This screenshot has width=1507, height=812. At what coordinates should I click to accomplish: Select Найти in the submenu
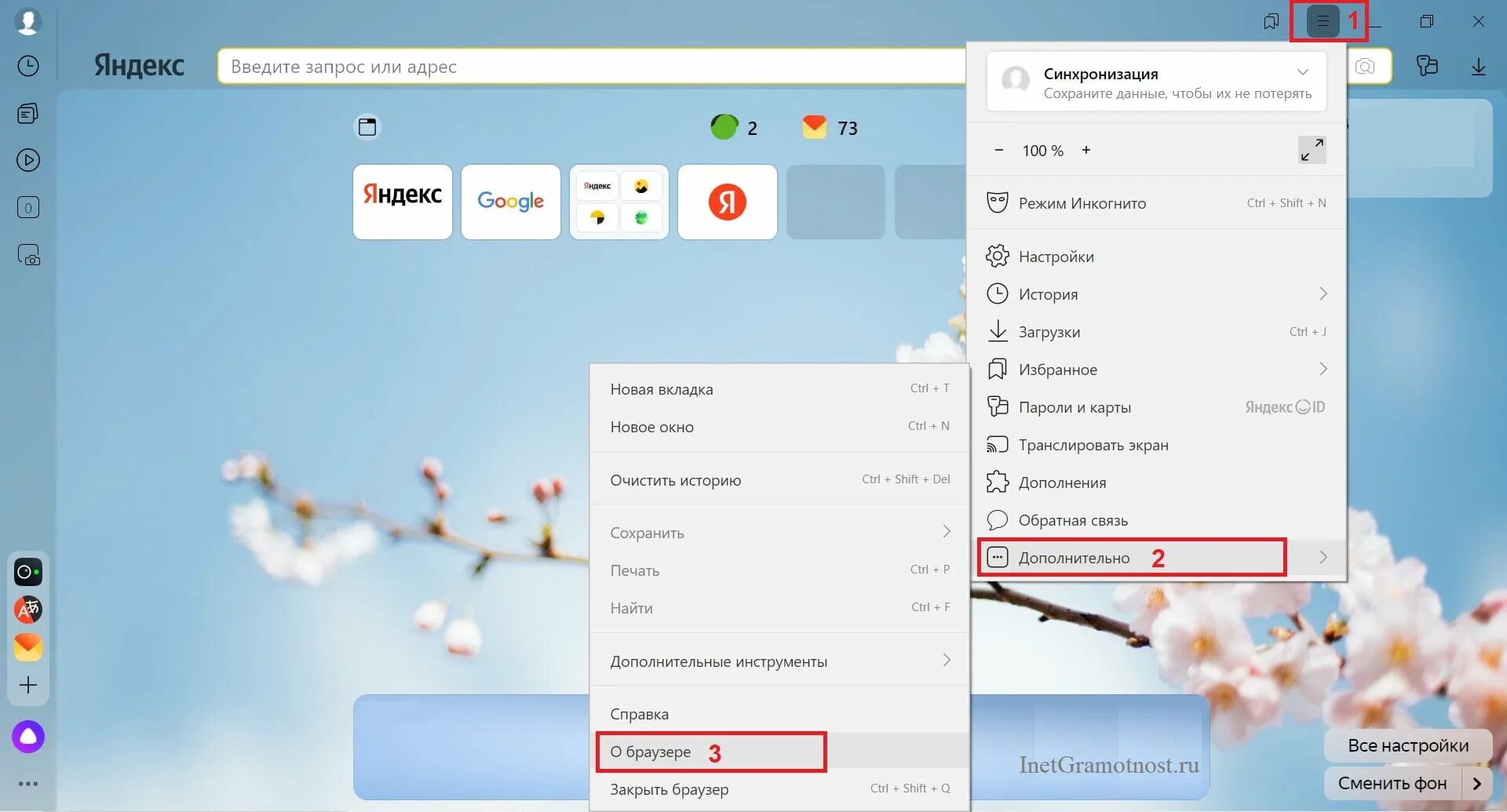point(779,608)
